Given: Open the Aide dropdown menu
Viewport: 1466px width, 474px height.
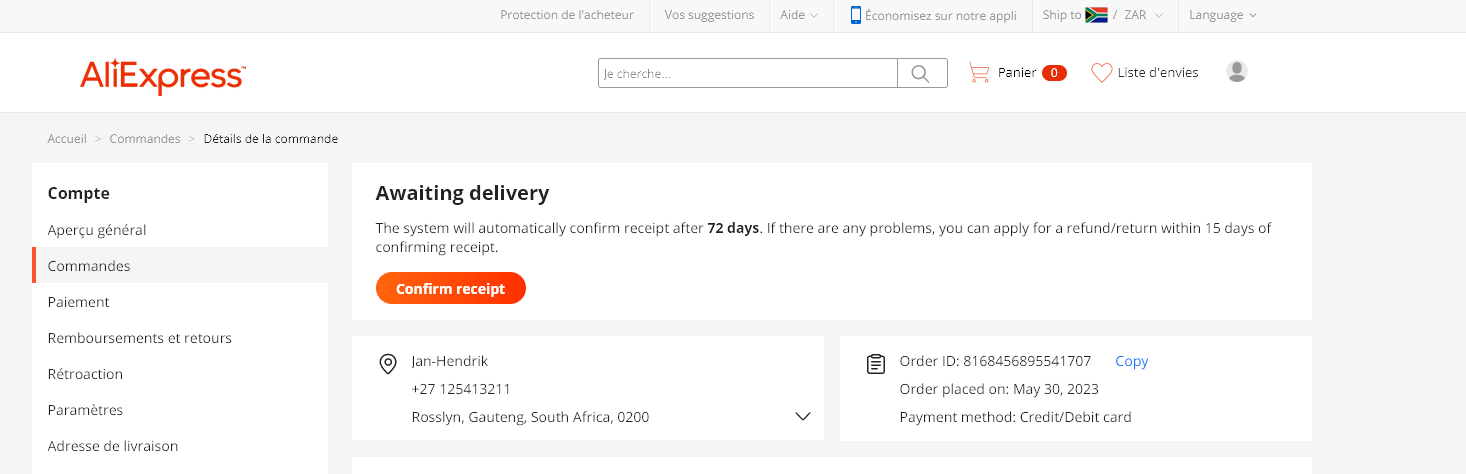Looking at the screenshot, I should [x=799, y=15].
